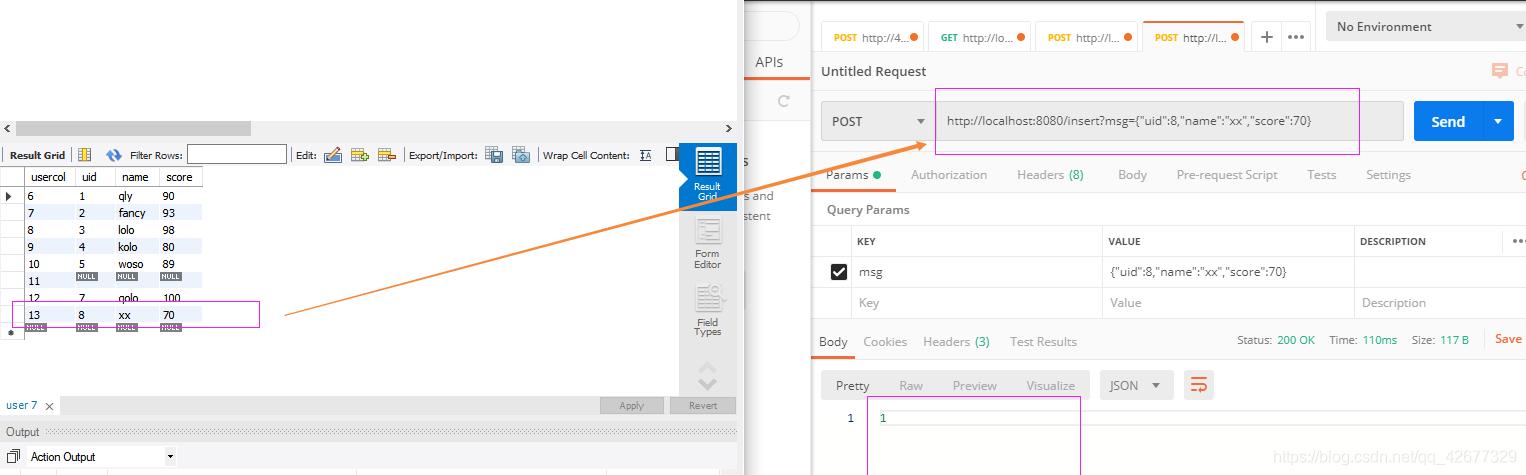Open the response Headers (3) tab
Viewport: 1526px width, 475px height.
956,342
